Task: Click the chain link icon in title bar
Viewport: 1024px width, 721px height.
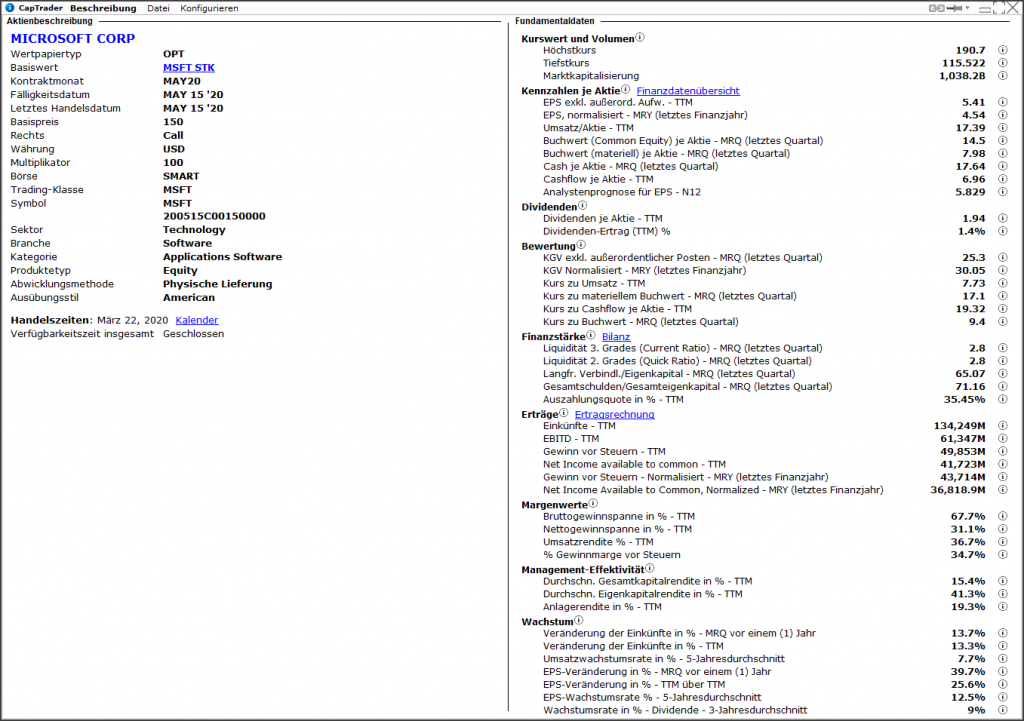Action: click(937, 8)
